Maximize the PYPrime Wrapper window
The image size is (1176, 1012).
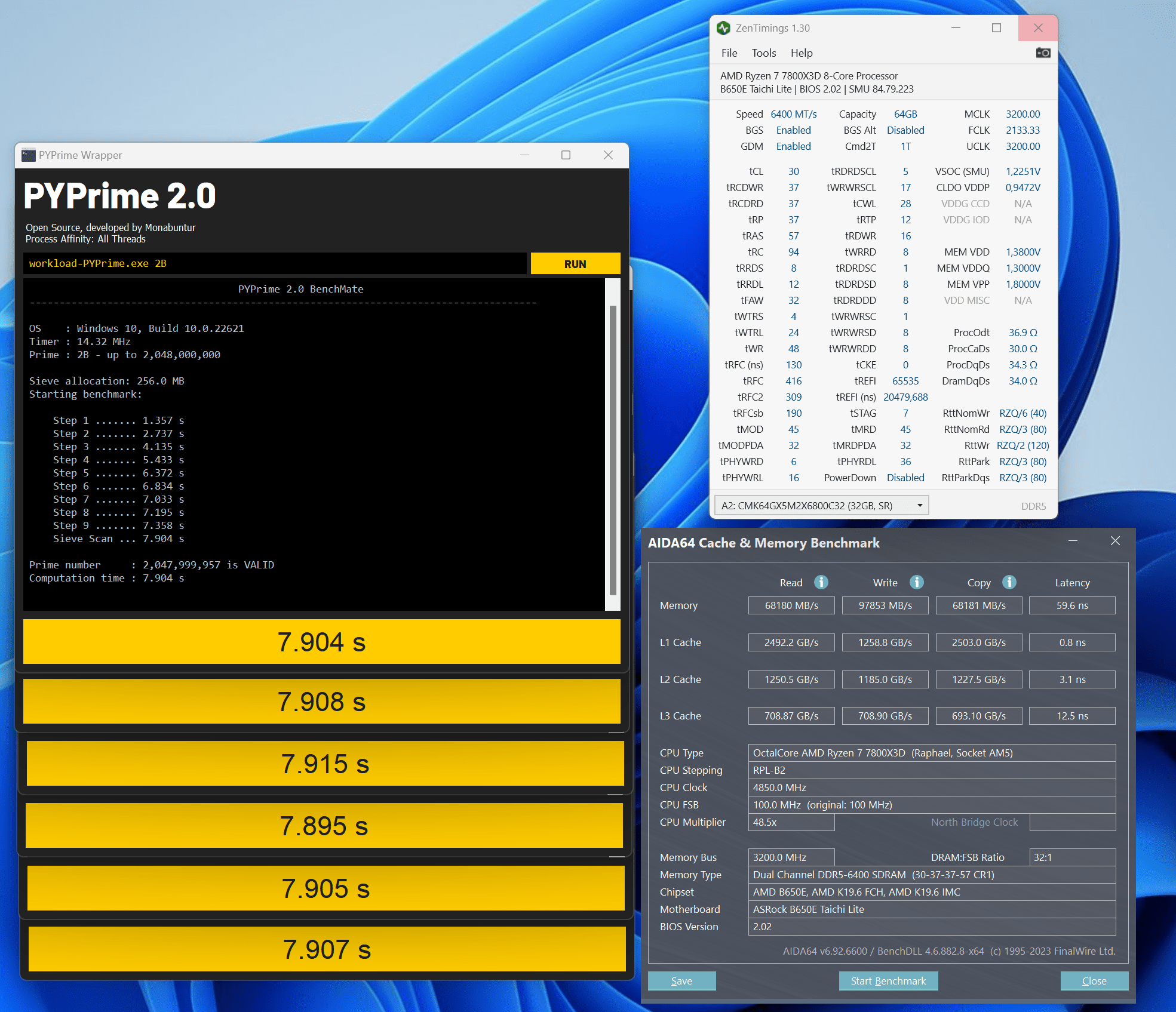click(x=566, y=155)
